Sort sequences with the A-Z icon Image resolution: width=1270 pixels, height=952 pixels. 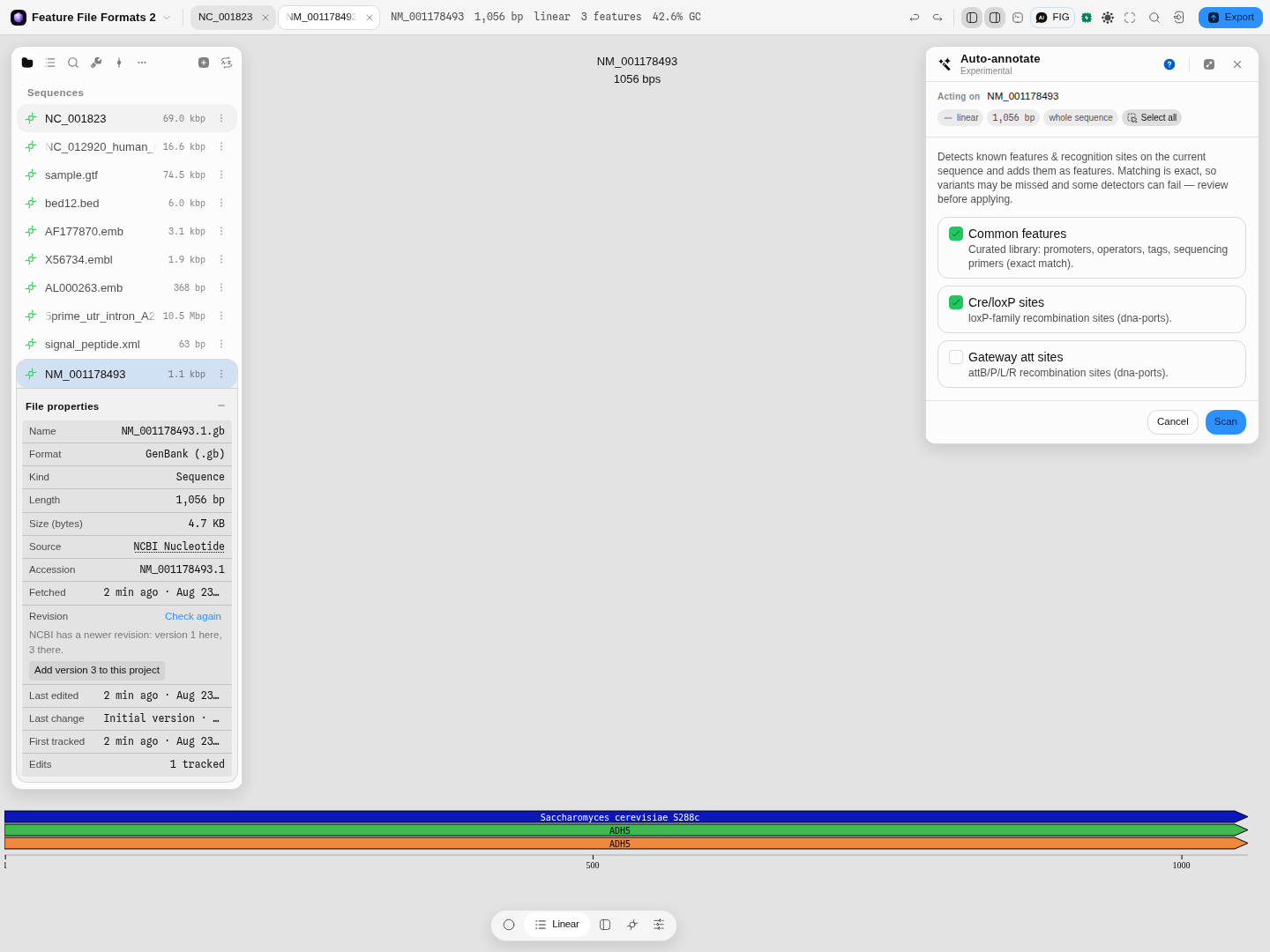click(227, 63)
